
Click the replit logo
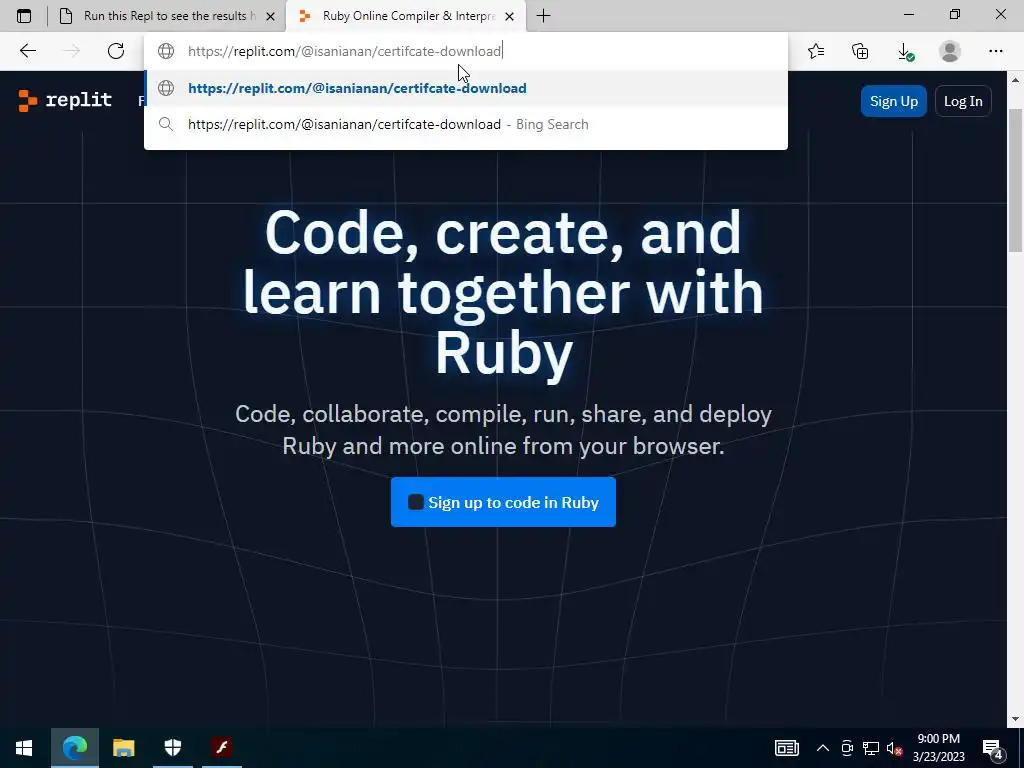click(x=65, y=100)
